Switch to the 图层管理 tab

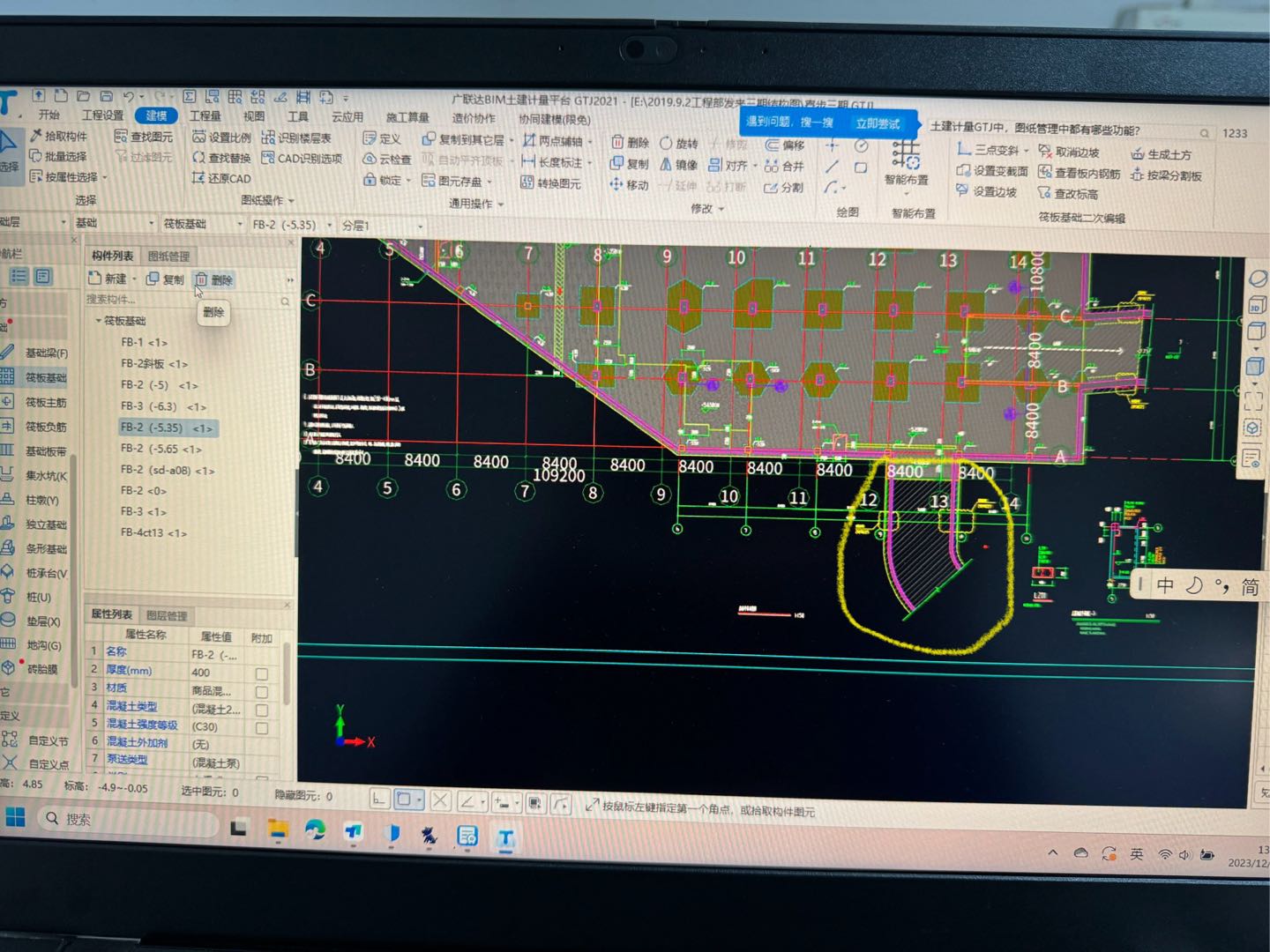(x=167, y=615)
